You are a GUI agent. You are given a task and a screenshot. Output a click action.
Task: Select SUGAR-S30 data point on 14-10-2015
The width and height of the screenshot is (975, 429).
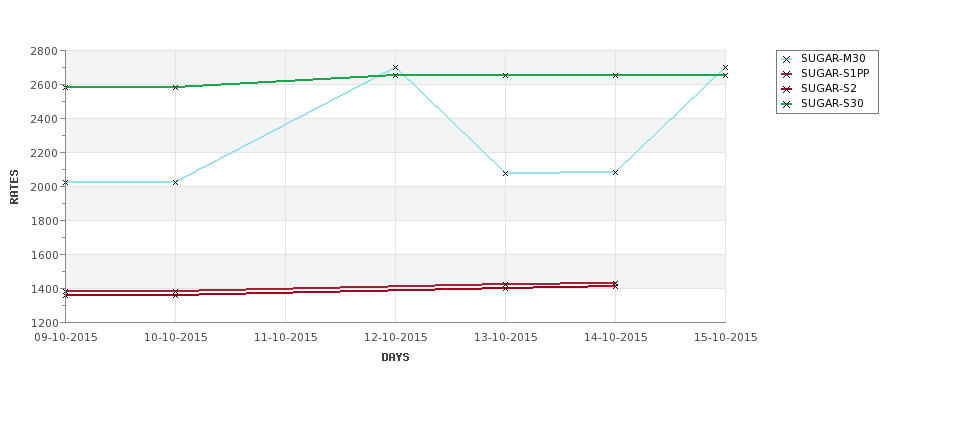click(x=616, y=75)
